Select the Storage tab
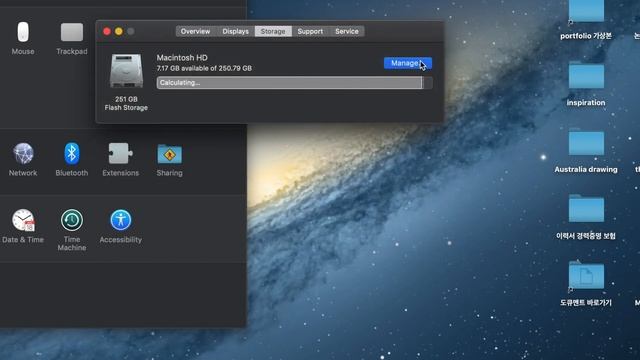 click(273, 31)
